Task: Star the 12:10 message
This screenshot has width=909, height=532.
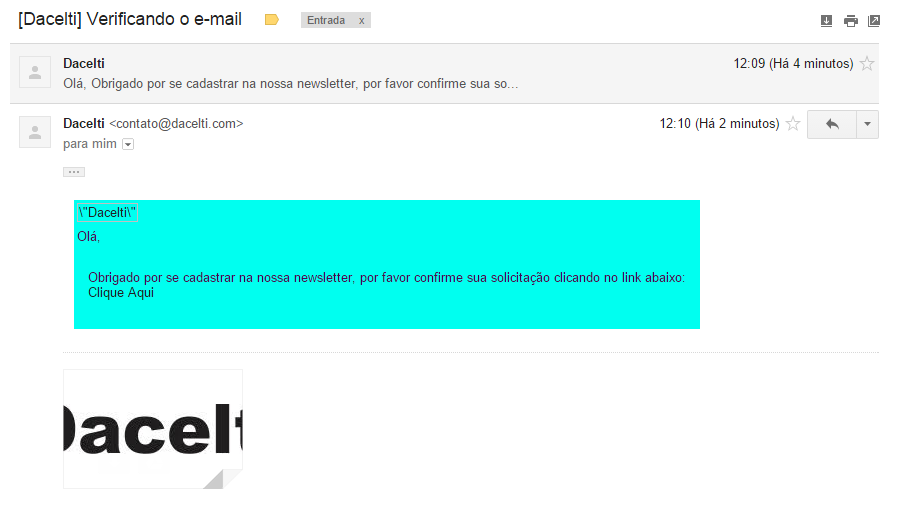Action: (792, 123)
